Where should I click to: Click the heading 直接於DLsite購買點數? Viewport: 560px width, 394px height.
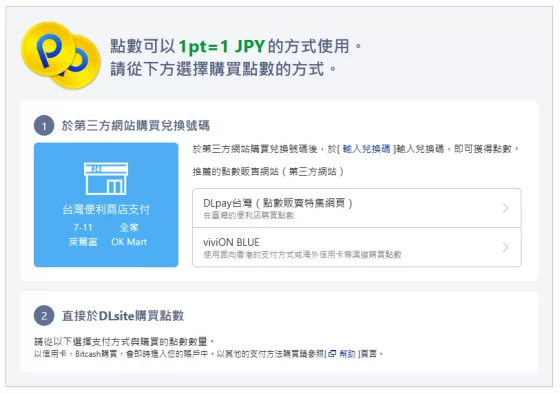click(x=123, y=316)
